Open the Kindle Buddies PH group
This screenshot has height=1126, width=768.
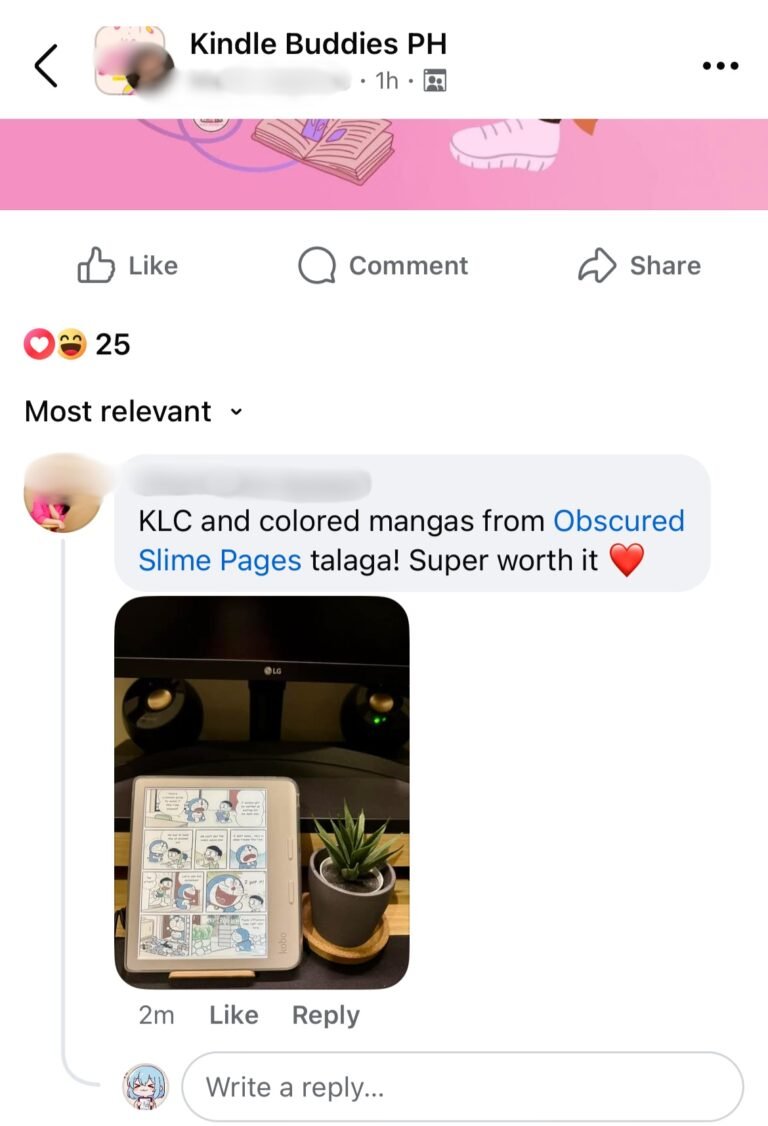(318, 43)
